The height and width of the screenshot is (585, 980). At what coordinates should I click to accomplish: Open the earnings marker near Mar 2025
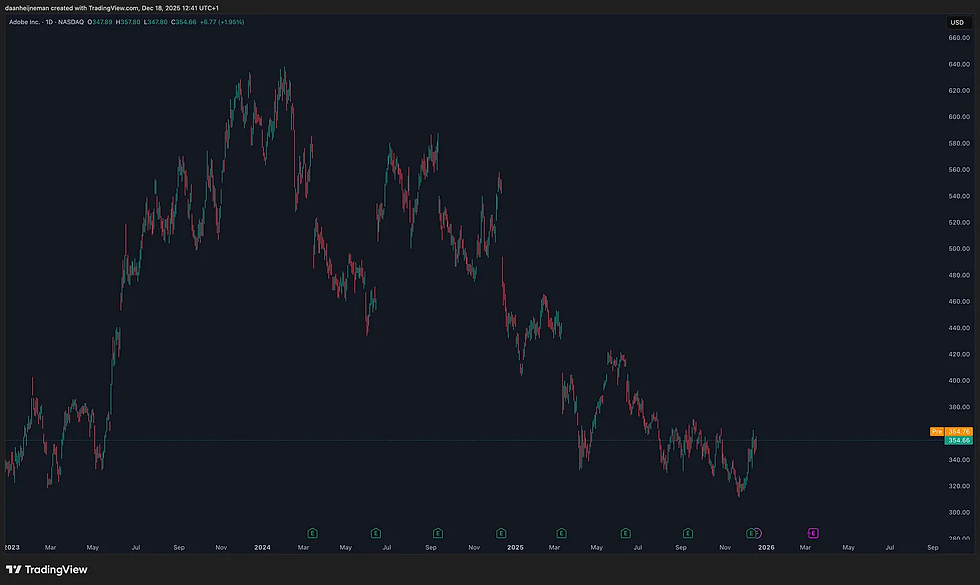click(x=561, y=533)
